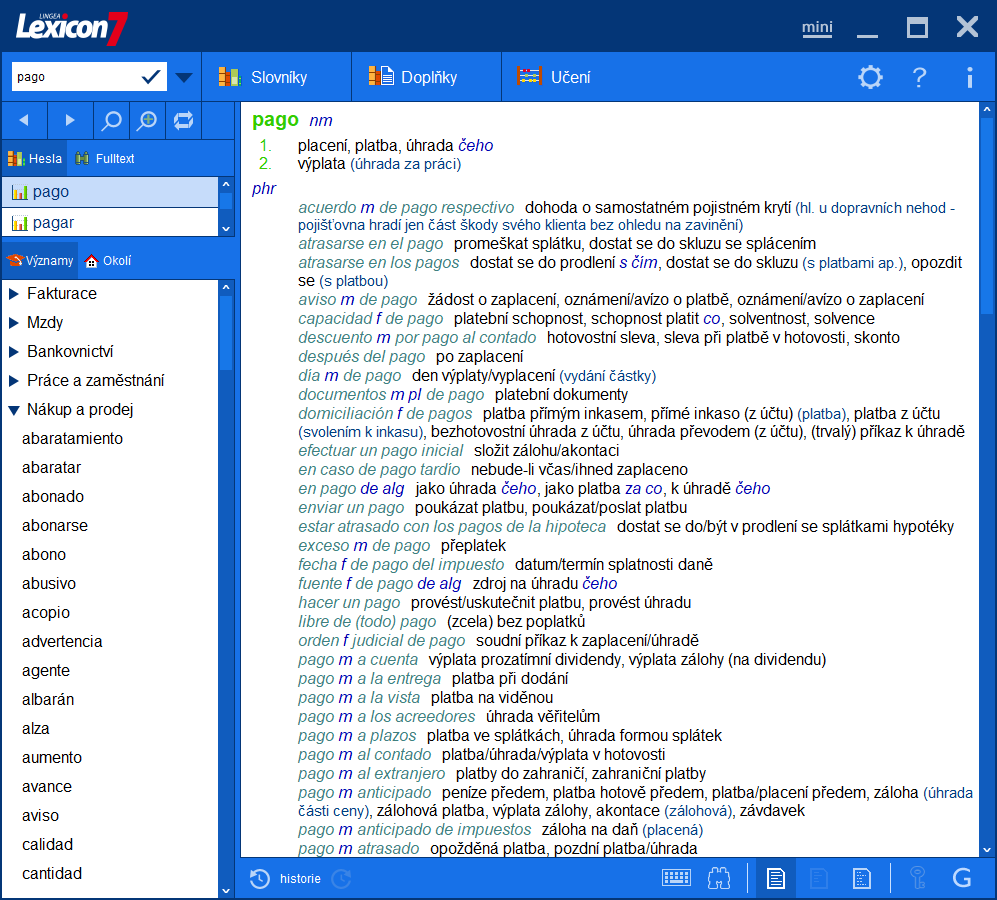
Task: Open the virtual keyboard icon
Action: 676,878
